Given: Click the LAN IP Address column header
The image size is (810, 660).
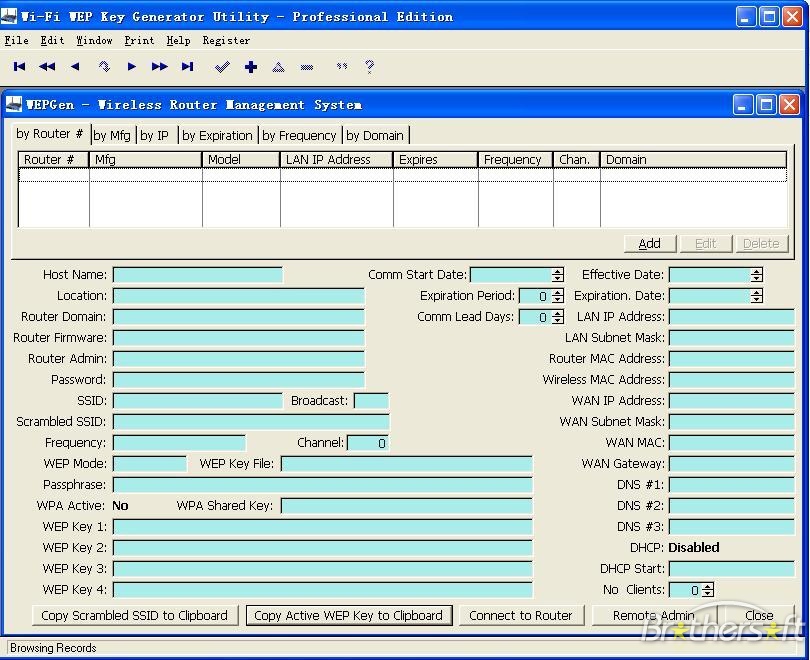Looking at the screenshot, I should click(336, 160).
